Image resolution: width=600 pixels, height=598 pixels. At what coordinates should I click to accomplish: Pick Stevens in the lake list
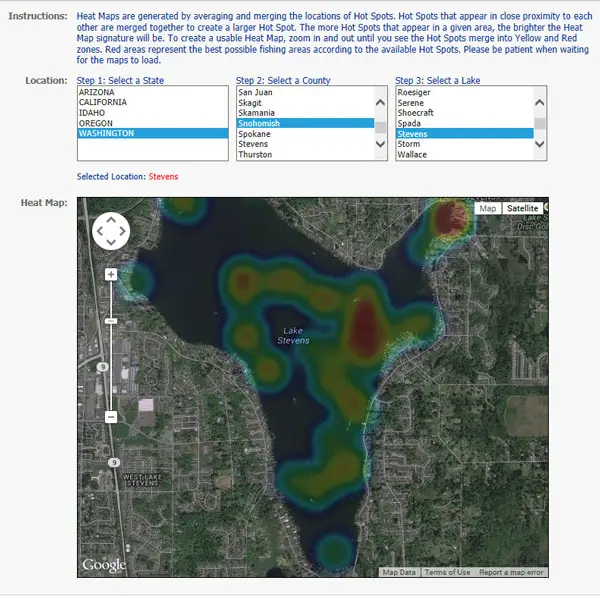(x=465, y=134)
